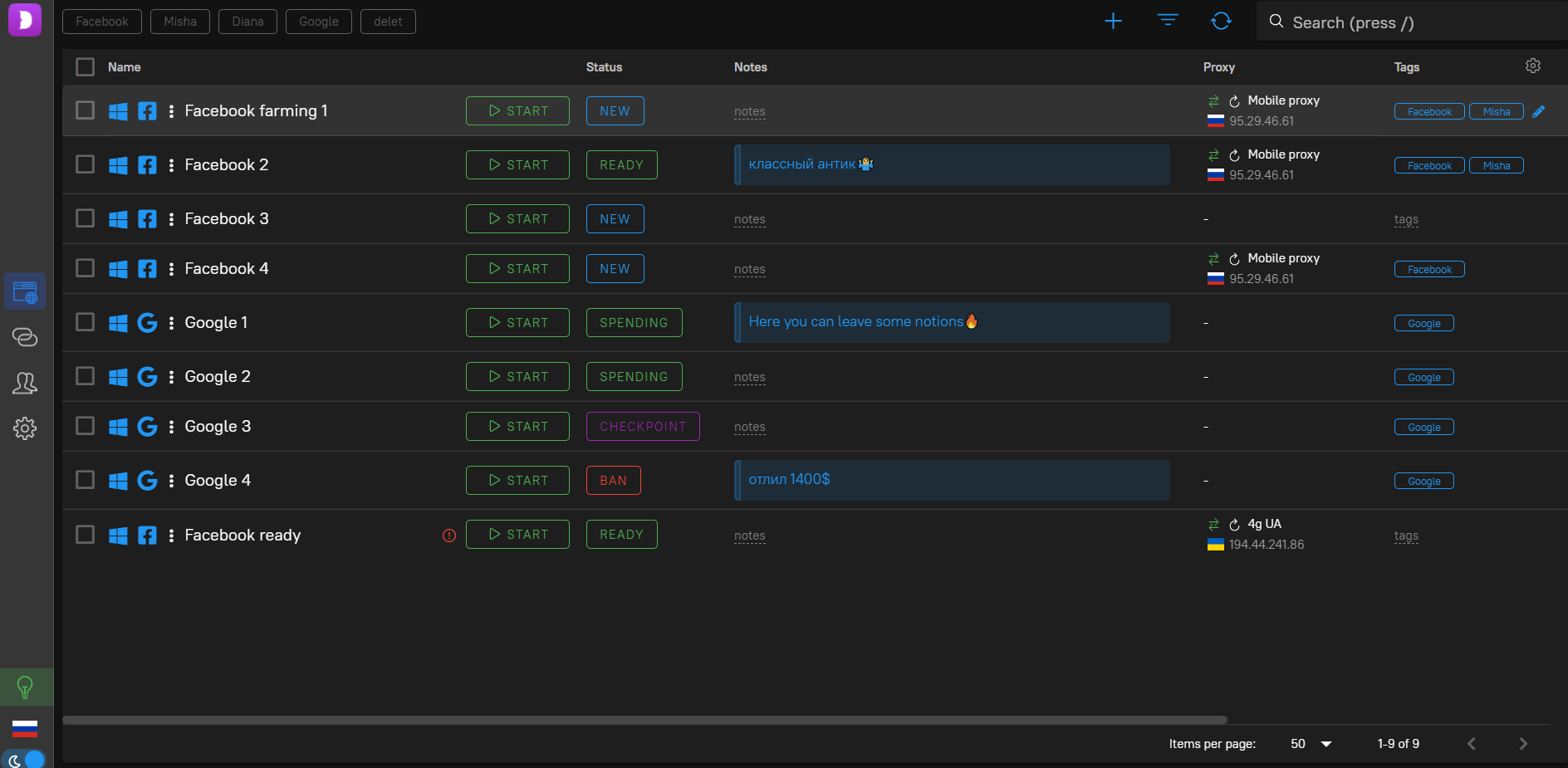This screenshot has height=768, width=1568.
Task: Open table column settings gear
Action: pos(1533,66)
